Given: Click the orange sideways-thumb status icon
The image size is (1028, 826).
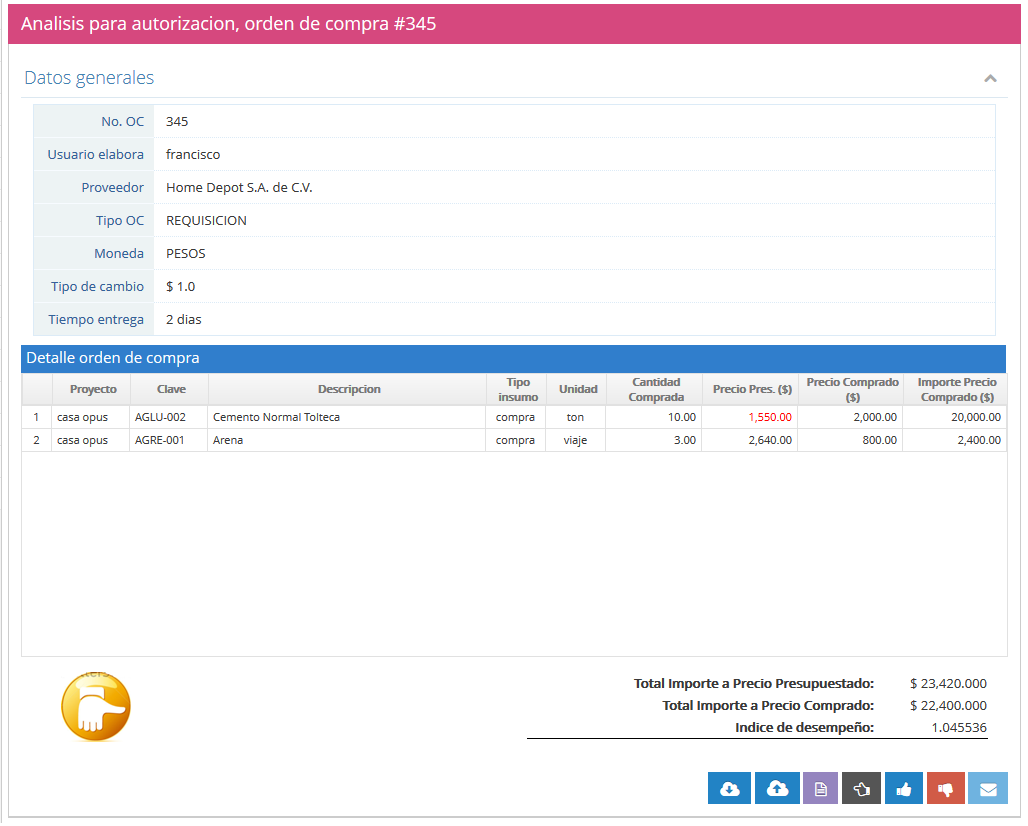Looking at the screenshot, I should click(x=96, y=707).
